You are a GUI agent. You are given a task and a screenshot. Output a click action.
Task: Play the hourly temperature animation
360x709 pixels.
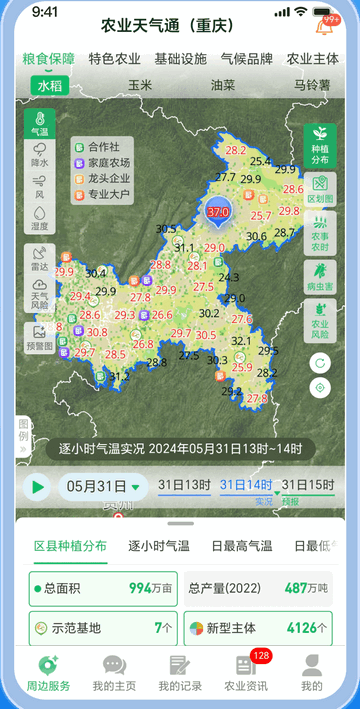coord(37,487)
